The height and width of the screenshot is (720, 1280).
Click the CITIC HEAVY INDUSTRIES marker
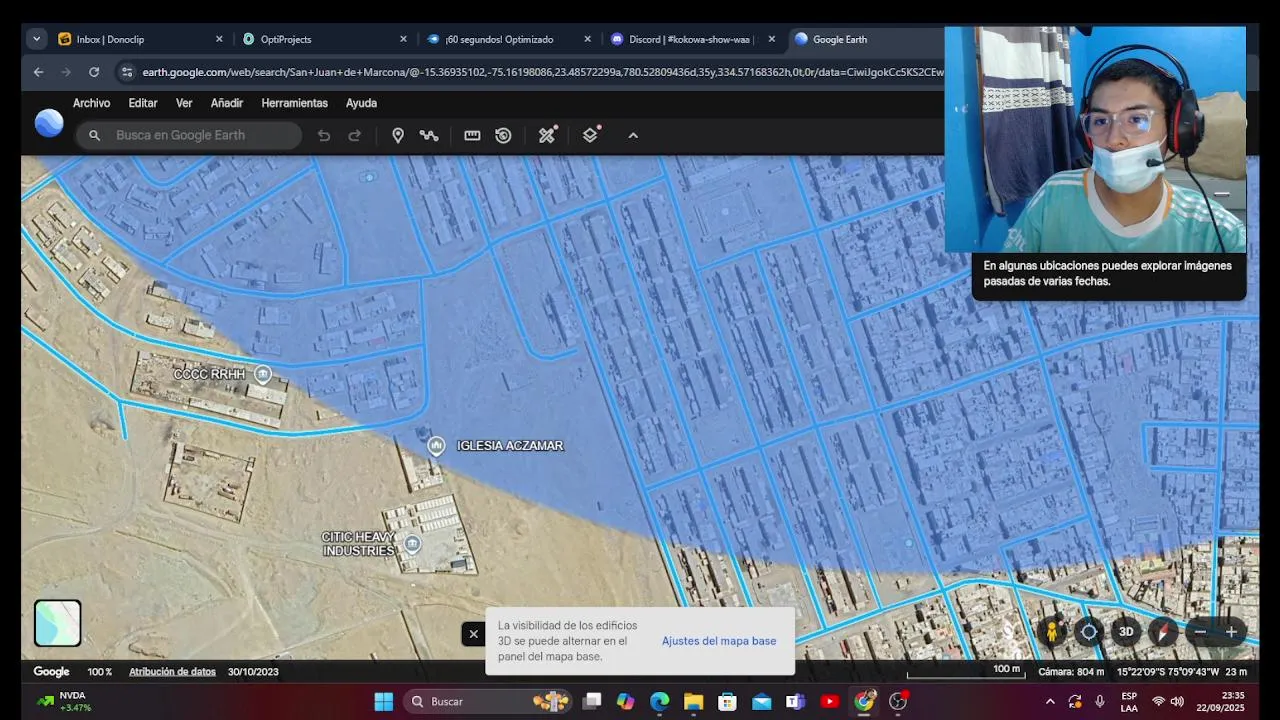(412, 544)
